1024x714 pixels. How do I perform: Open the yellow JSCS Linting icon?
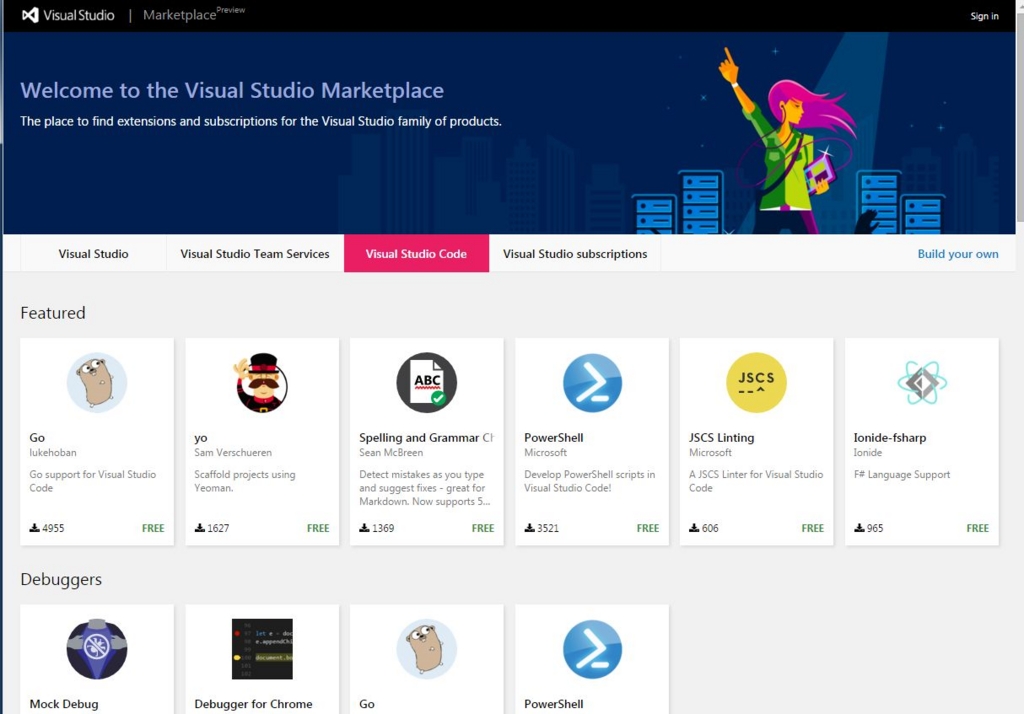756,383
